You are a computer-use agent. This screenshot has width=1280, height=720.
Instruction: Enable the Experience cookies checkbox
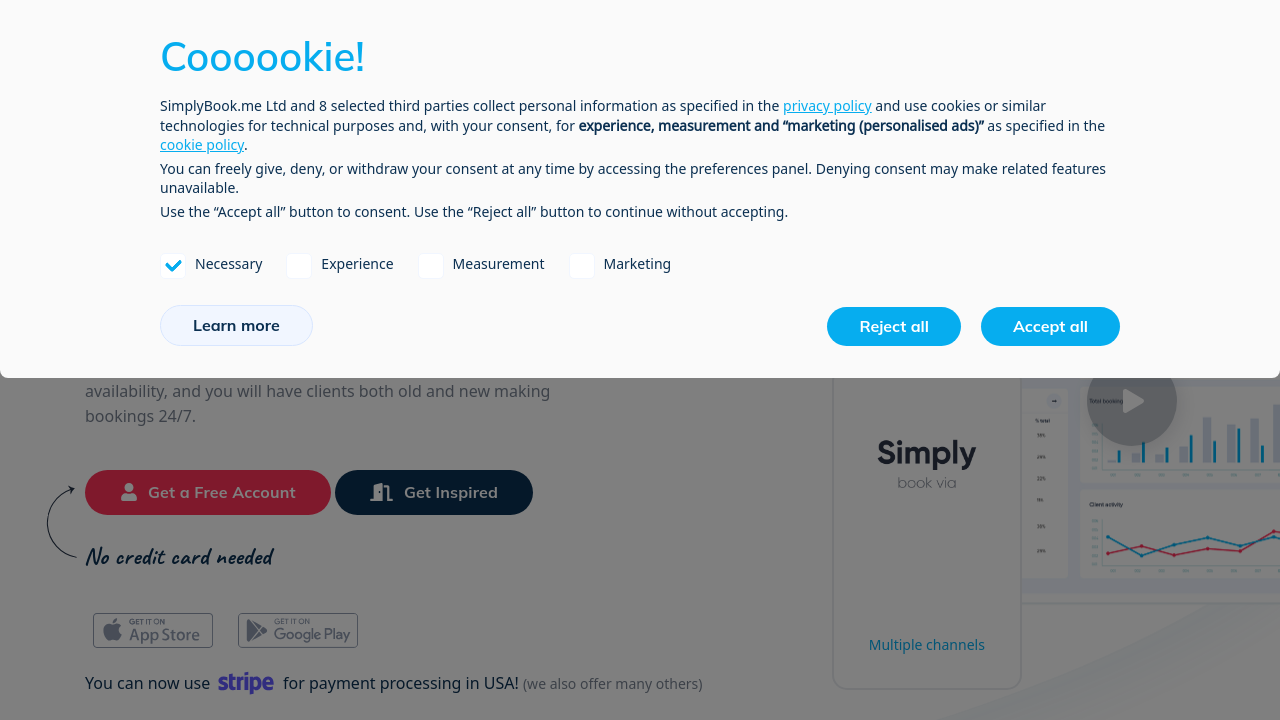tap(299, 265)
